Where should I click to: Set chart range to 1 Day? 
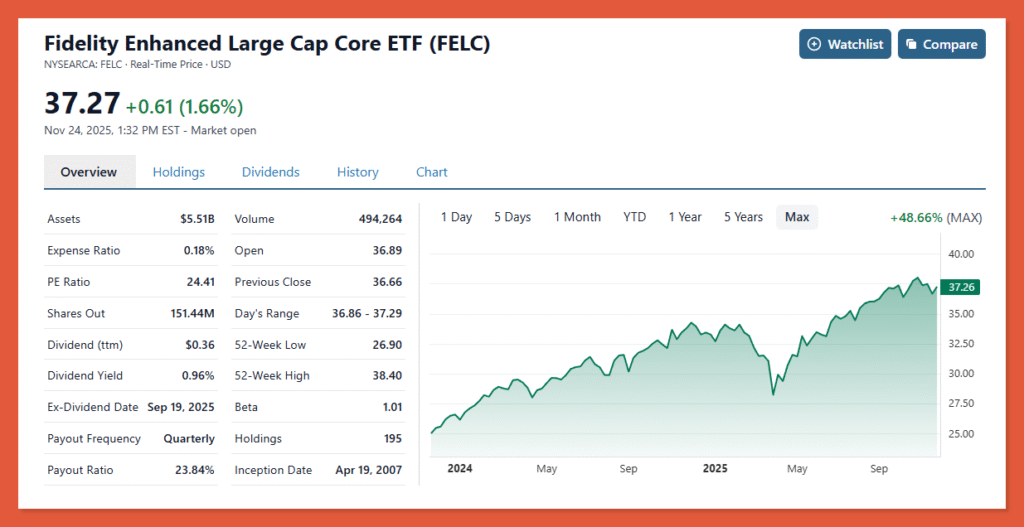tap(456, 217)
